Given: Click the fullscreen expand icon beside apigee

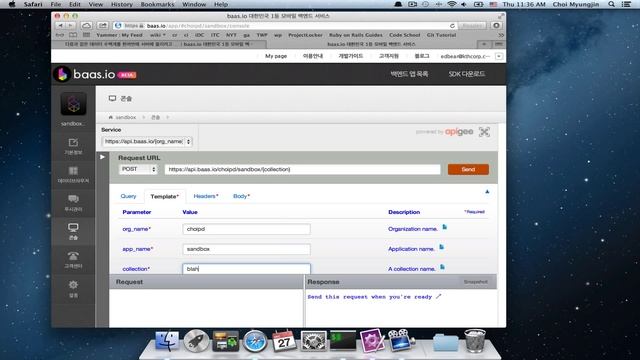Looking at the screenshot, I should (484, 132).
